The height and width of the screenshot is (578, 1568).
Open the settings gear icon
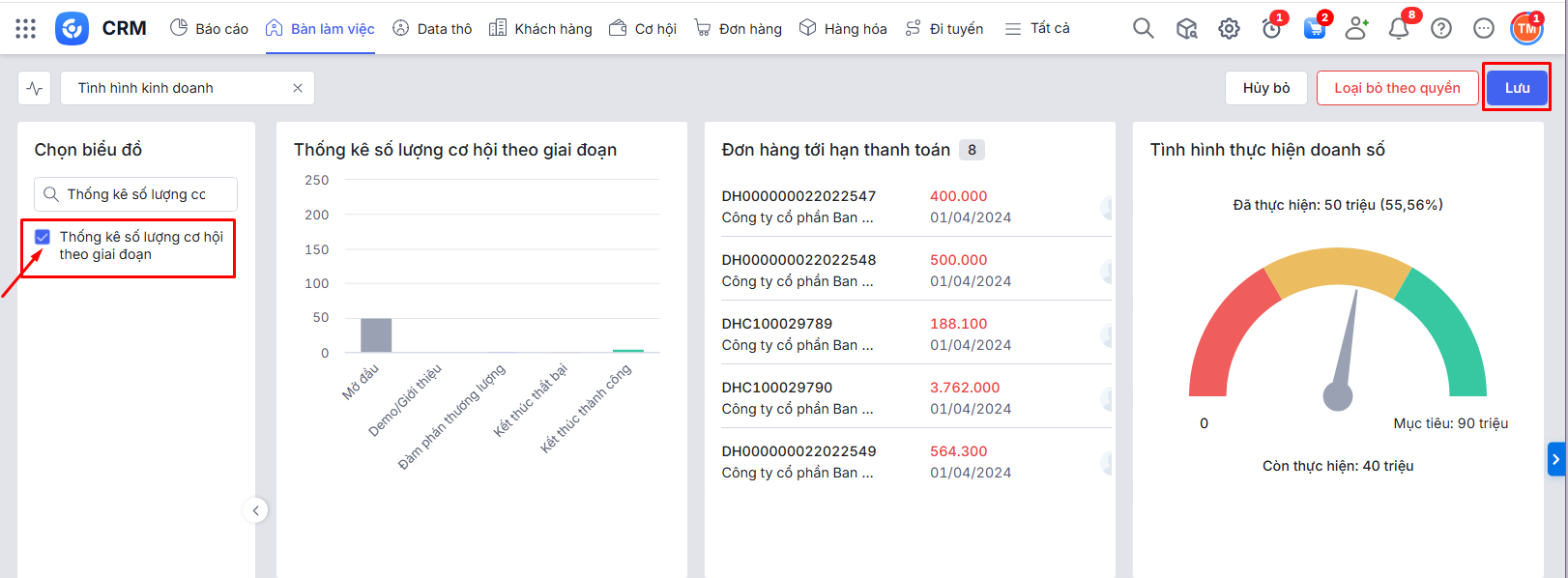(1229, 29)
